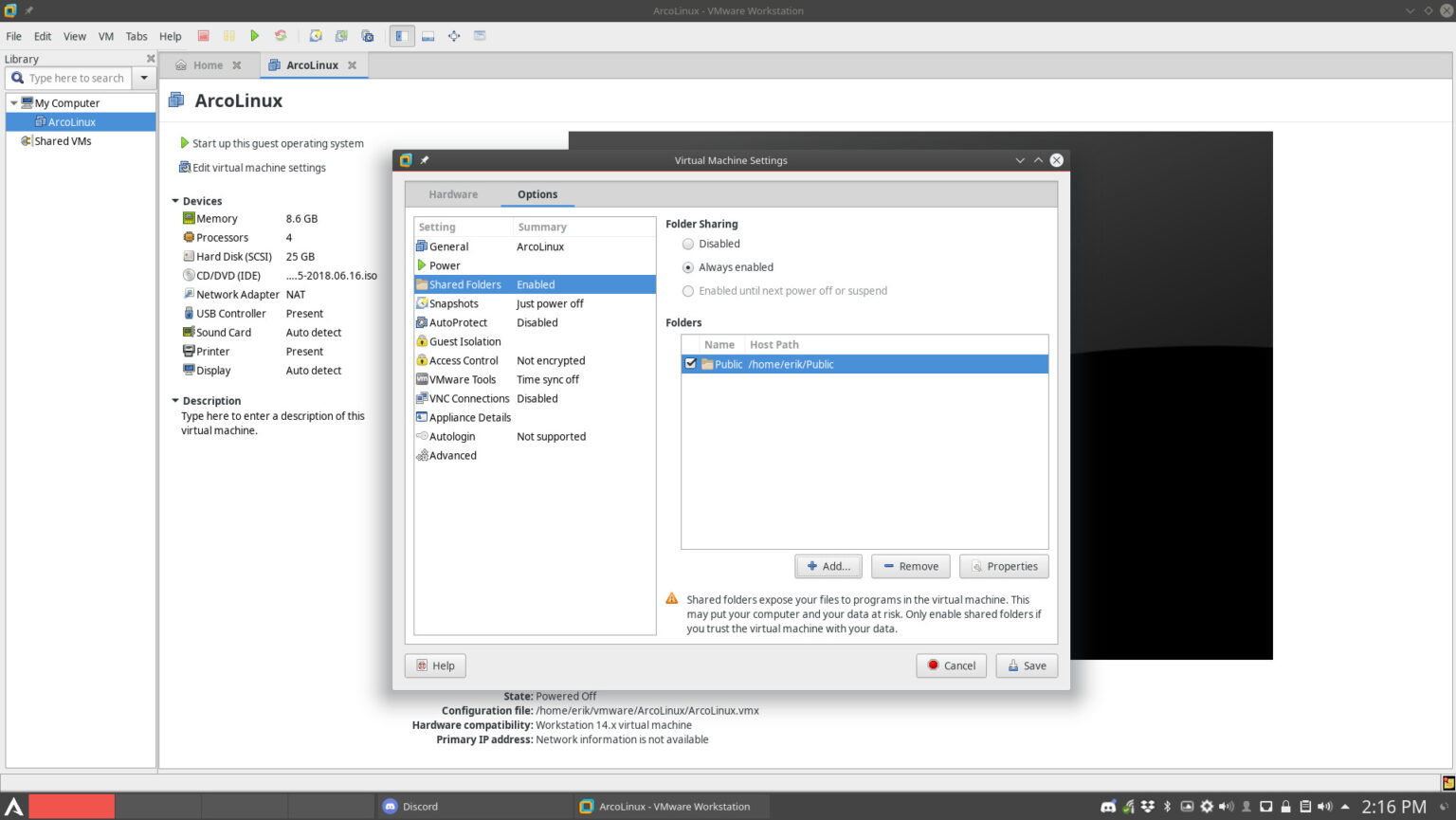Switch to the Hardware tab
The image size is (1456, 820).
(453, 193)
